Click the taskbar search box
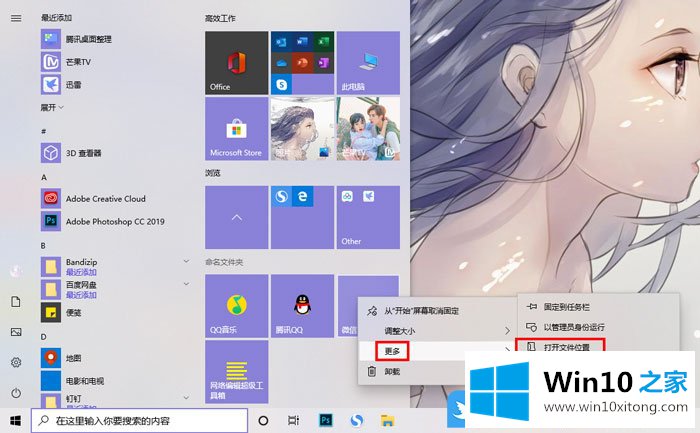Viewport: 700px width, 433px height. pyautogui.click(x=140, y=421)
